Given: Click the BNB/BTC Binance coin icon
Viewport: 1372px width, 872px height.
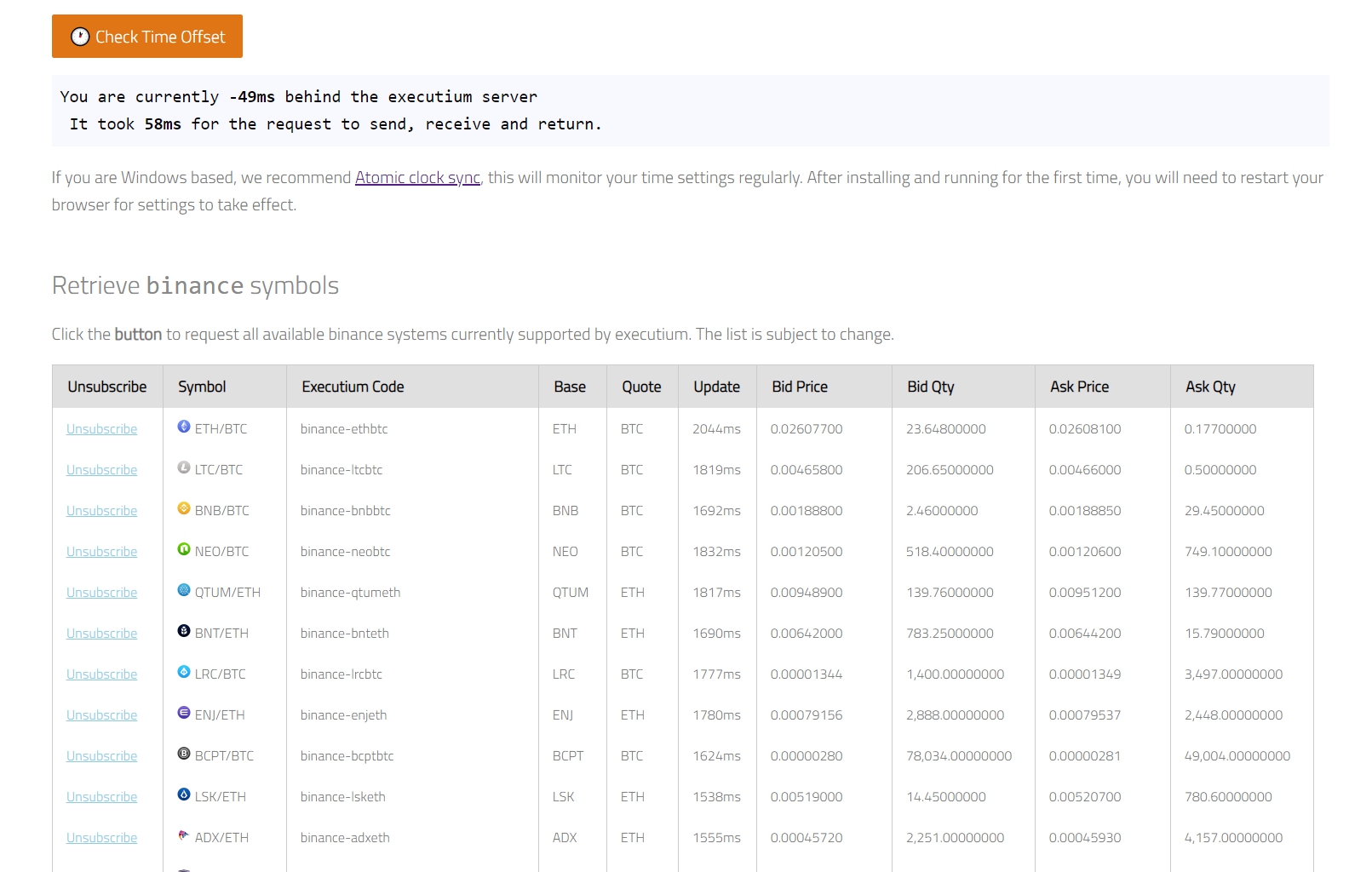Looking at the screenshot, I should coord(184,508).
